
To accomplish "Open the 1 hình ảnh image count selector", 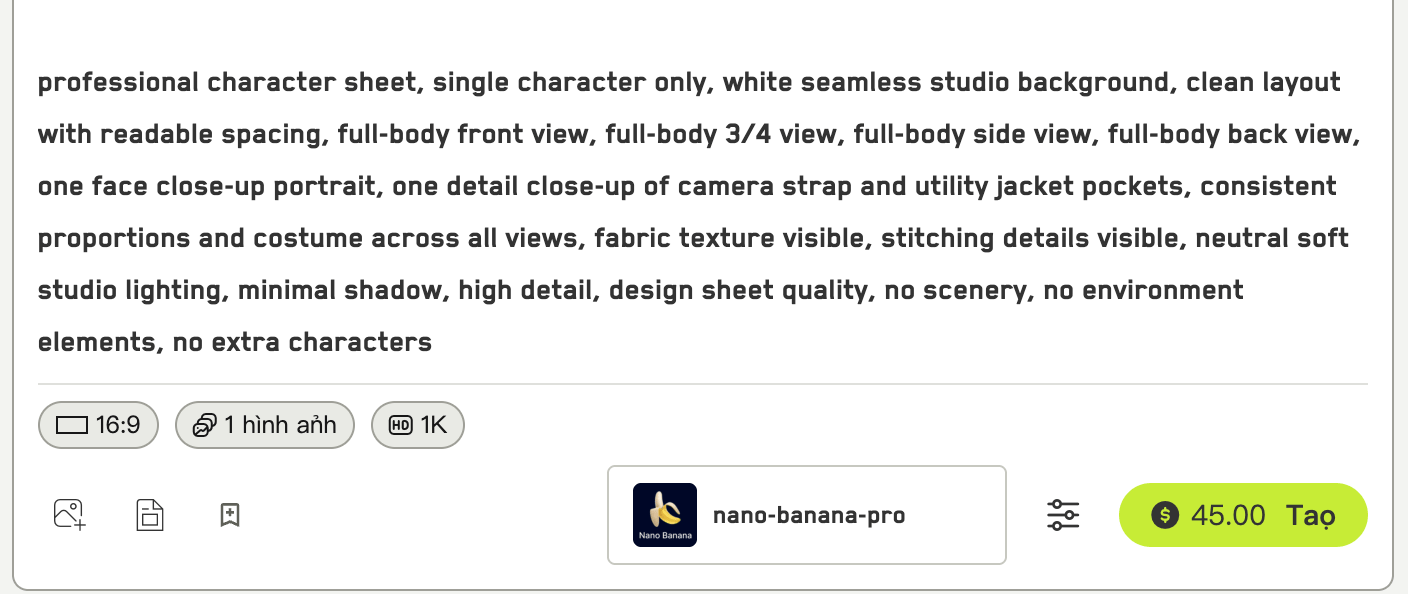I will (x=265, y=425).
